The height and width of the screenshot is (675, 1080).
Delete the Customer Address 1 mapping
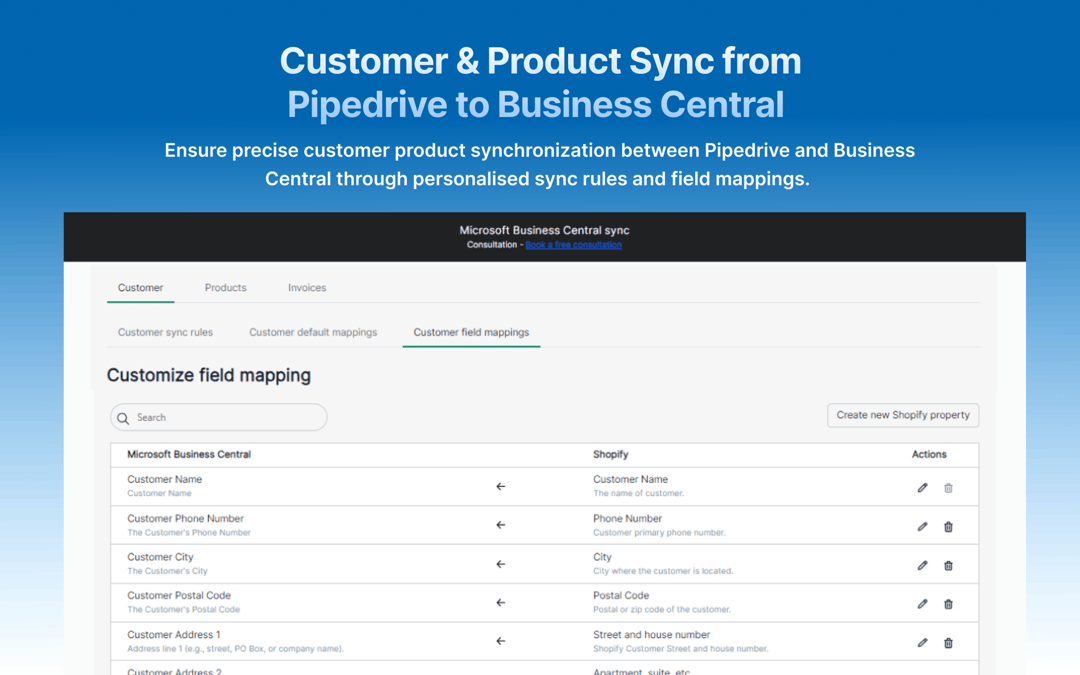[948, 642]
